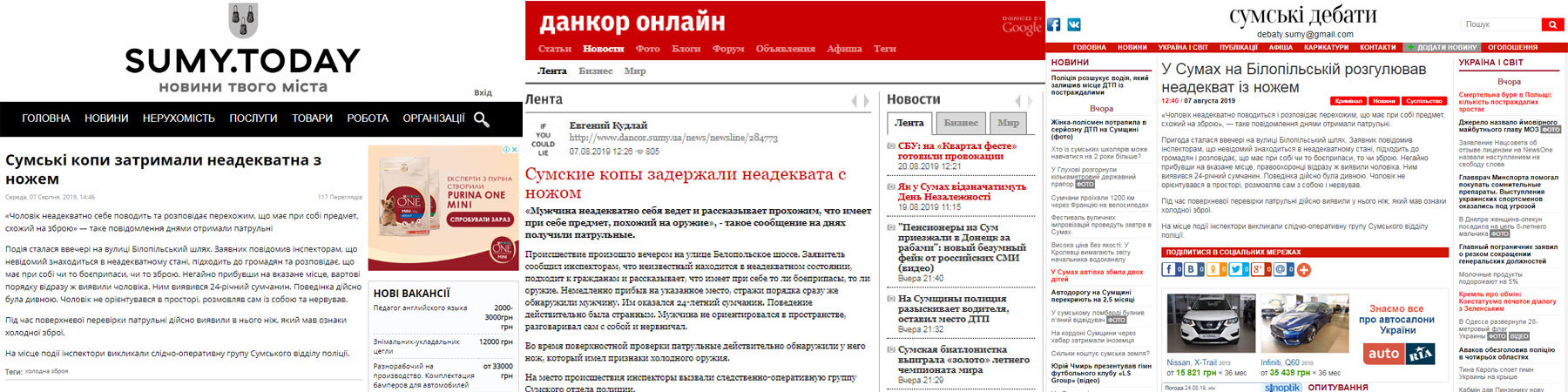Screen dimensions: 1568x392
Task: Open КАРИКАТУРИ in Сумські дебати menu
Action: pos(1326,48)
